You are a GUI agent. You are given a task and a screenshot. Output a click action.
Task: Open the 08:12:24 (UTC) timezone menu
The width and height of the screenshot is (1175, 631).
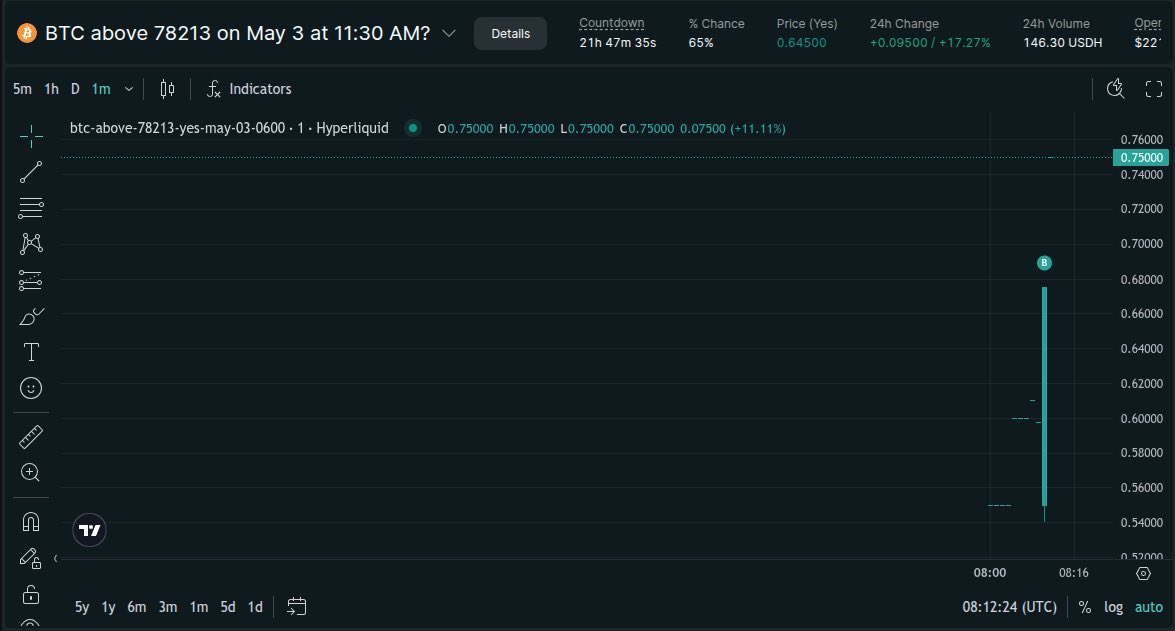tap(1009, 607)
